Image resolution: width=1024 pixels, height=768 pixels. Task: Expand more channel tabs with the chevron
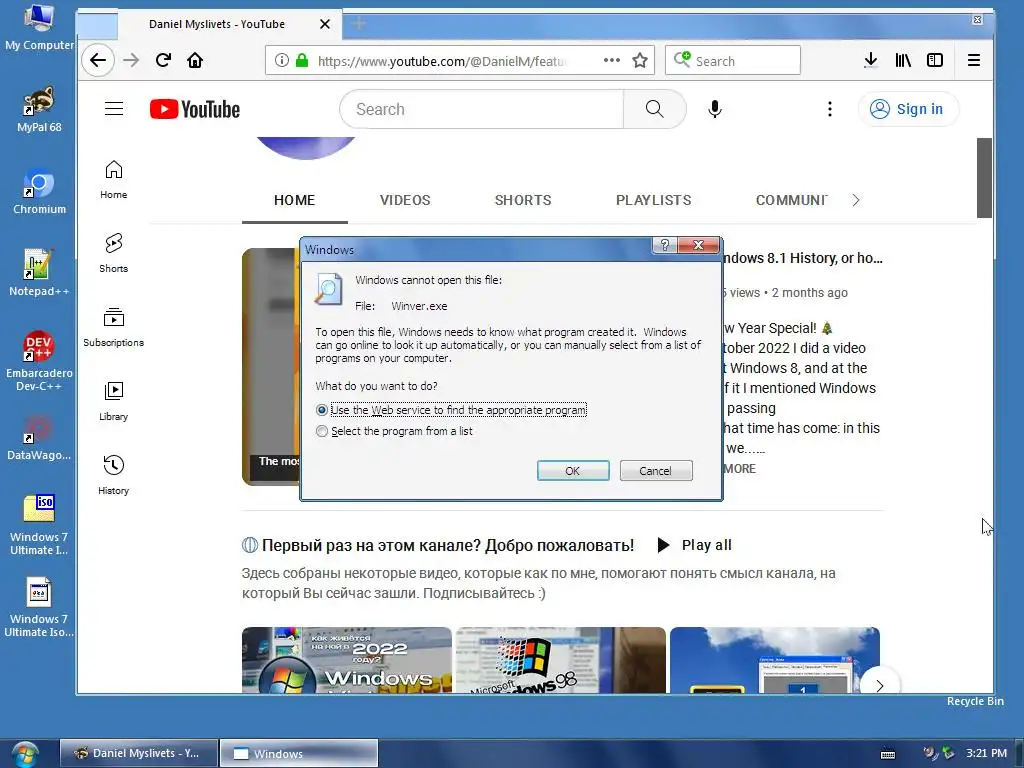coord(856,200)
